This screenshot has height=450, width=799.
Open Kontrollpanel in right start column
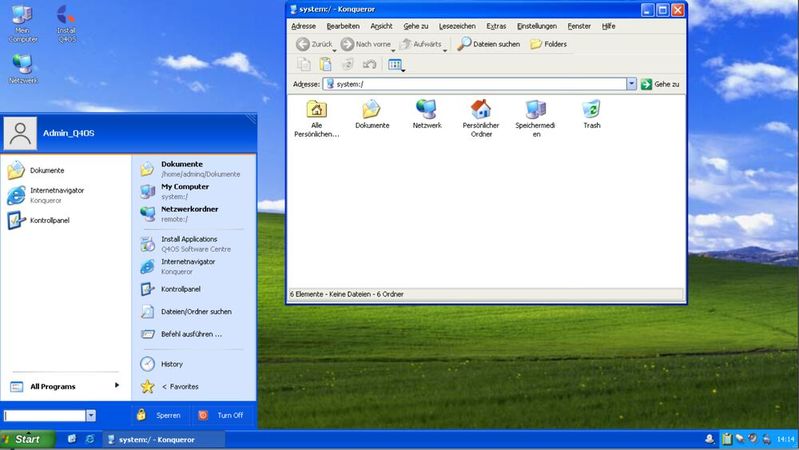[x=194, y=289]
